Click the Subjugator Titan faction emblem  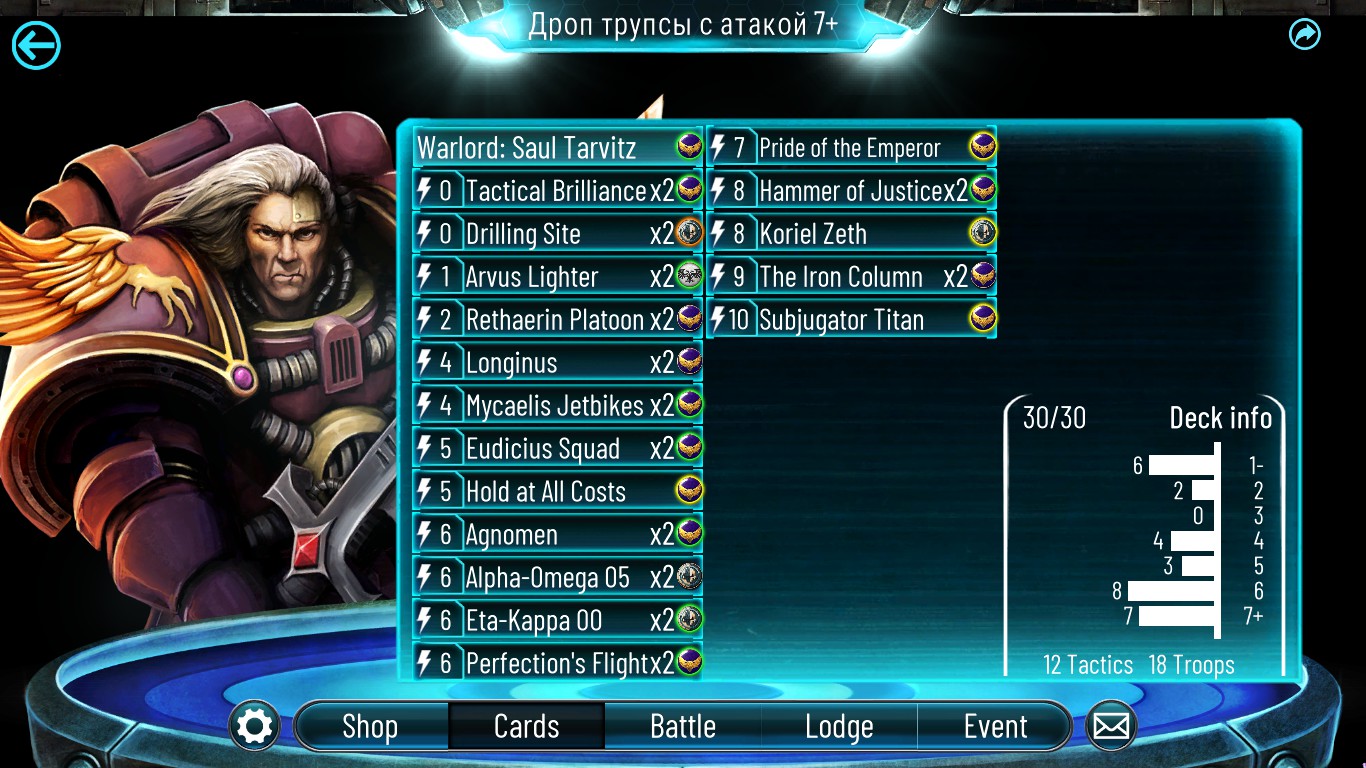click(x=983, y=319)
